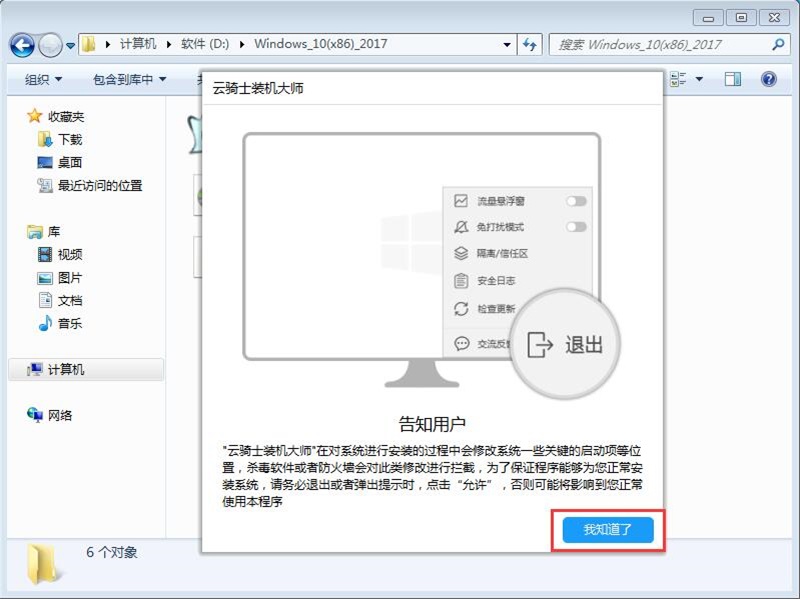This screenshot has height=599, width=800.
Task: Open the 组织 menu
Action: pyautogui.click(x=43, y=79)
